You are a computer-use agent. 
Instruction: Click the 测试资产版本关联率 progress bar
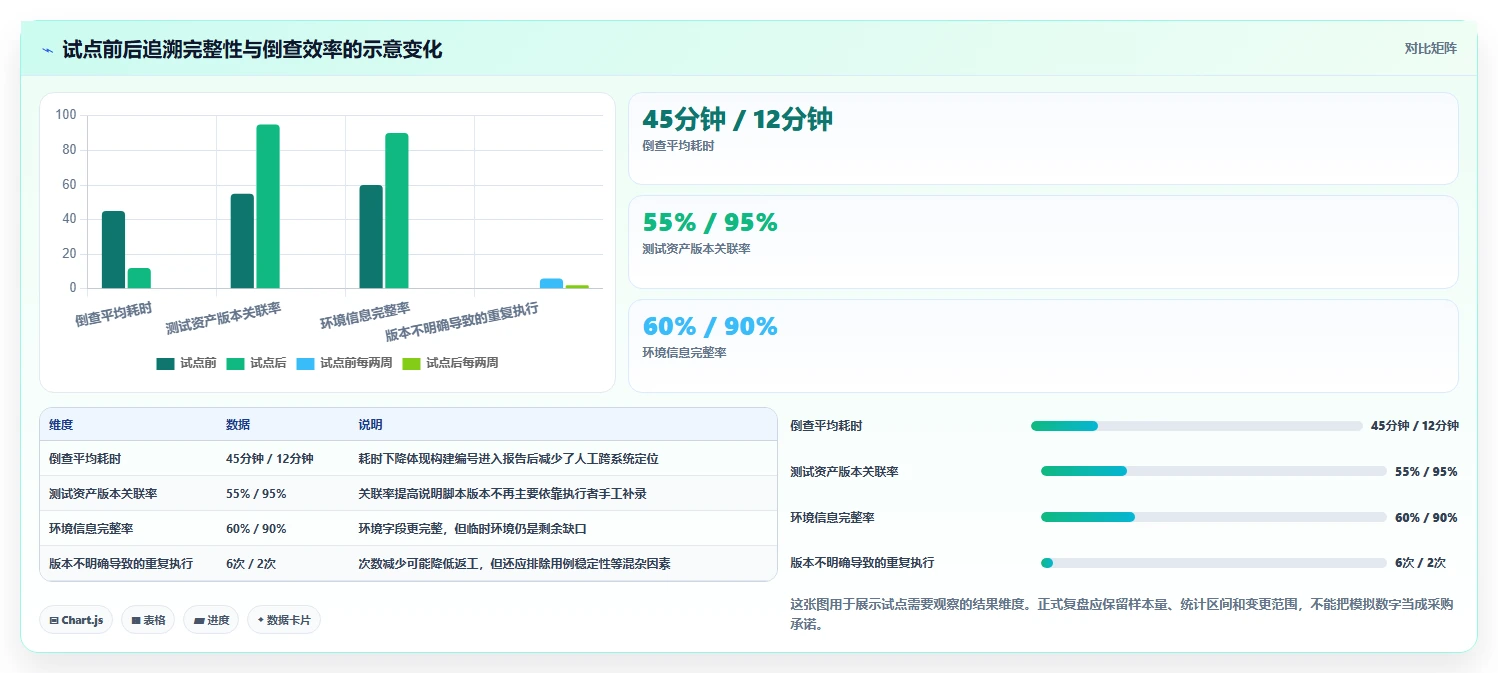coord(1214,471)
